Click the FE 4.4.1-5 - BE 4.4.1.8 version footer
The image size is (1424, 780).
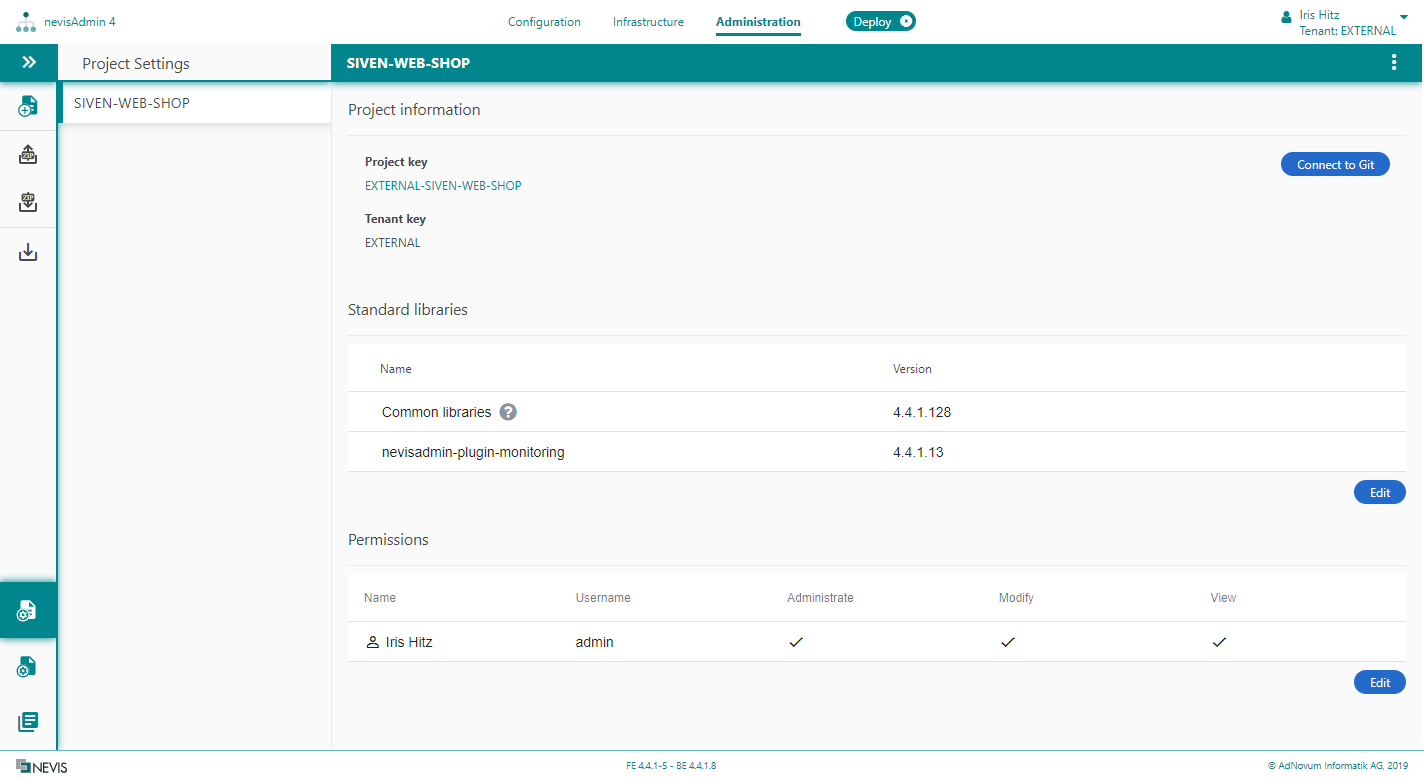coord(671,766)
